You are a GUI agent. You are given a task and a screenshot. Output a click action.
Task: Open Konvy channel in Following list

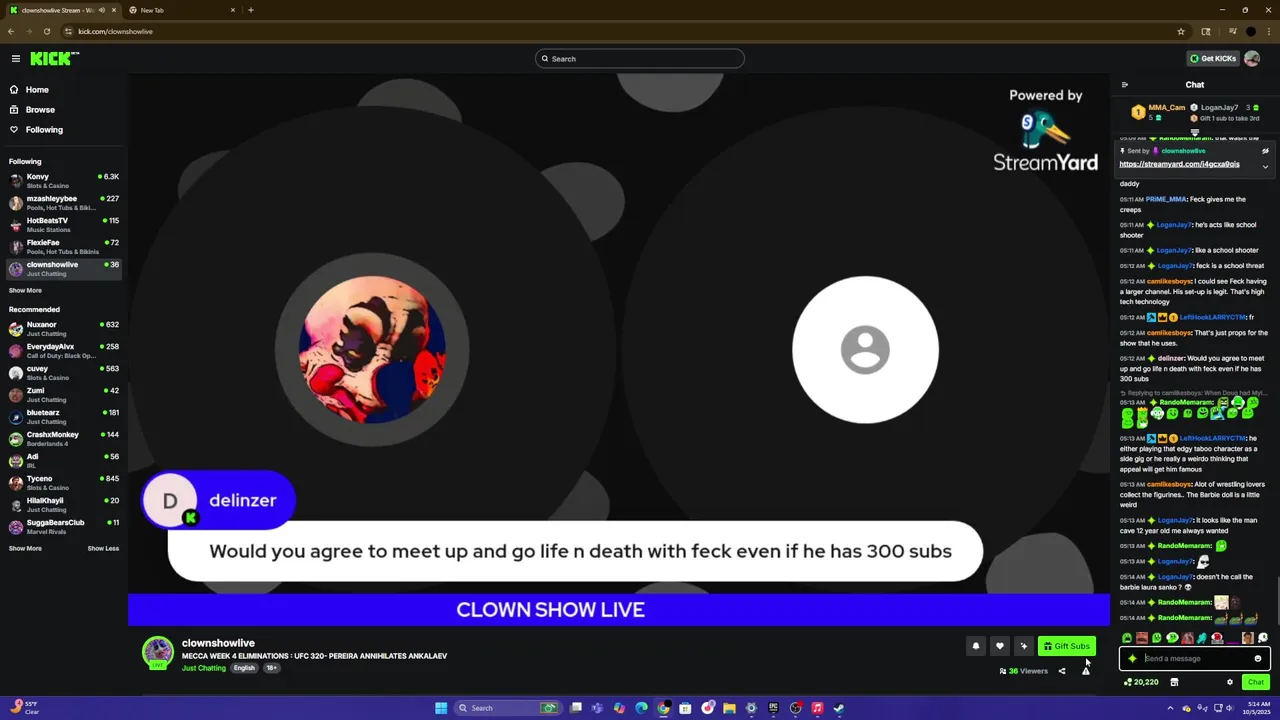click(64, 181)
